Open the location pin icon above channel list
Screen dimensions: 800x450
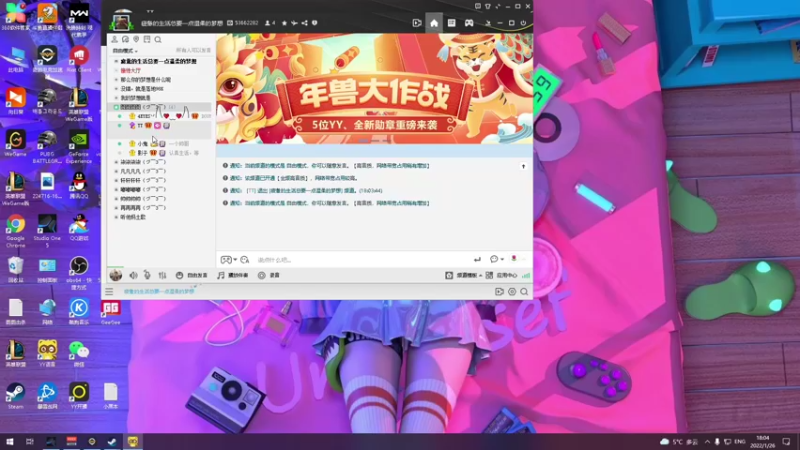pos(136,39)
